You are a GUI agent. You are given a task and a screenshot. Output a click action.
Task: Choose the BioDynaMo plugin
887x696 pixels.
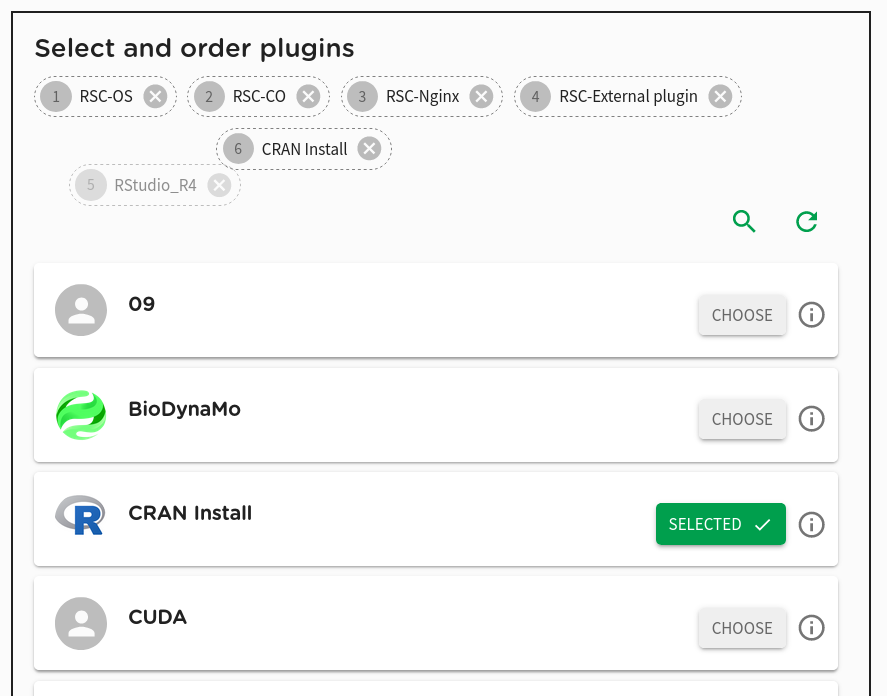[742, 419]
